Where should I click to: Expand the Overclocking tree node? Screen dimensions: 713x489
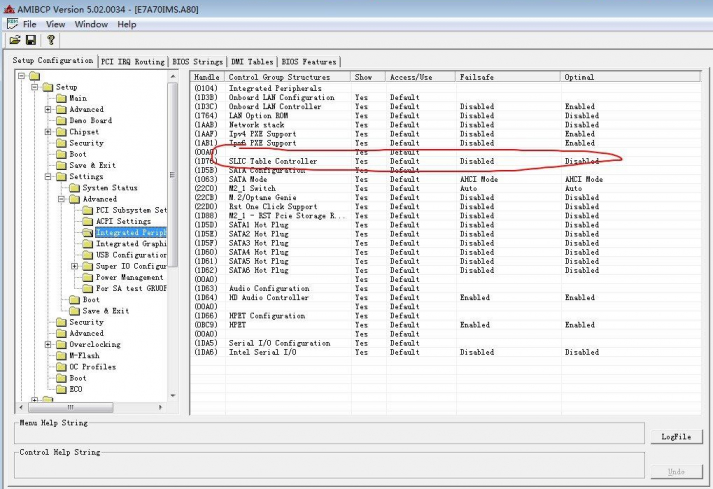click(x=48, y=345)
